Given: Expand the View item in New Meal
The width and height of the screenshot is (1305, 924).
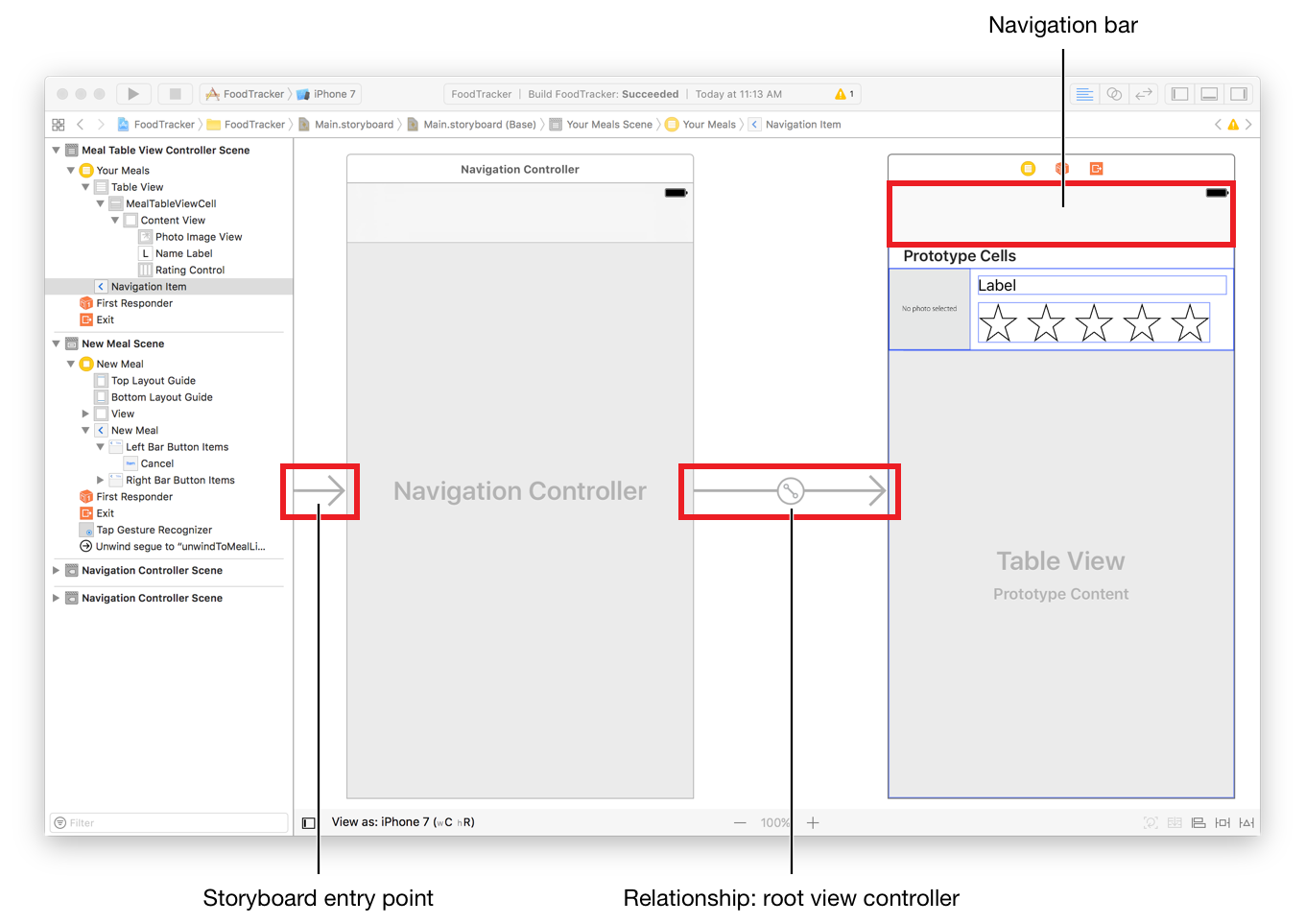Looking at the screenshot, I should point(85,415).
